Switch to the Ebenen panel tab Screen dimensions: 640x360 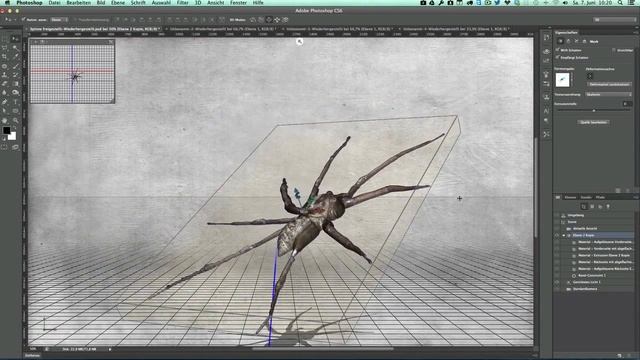(x=570, y=197)
